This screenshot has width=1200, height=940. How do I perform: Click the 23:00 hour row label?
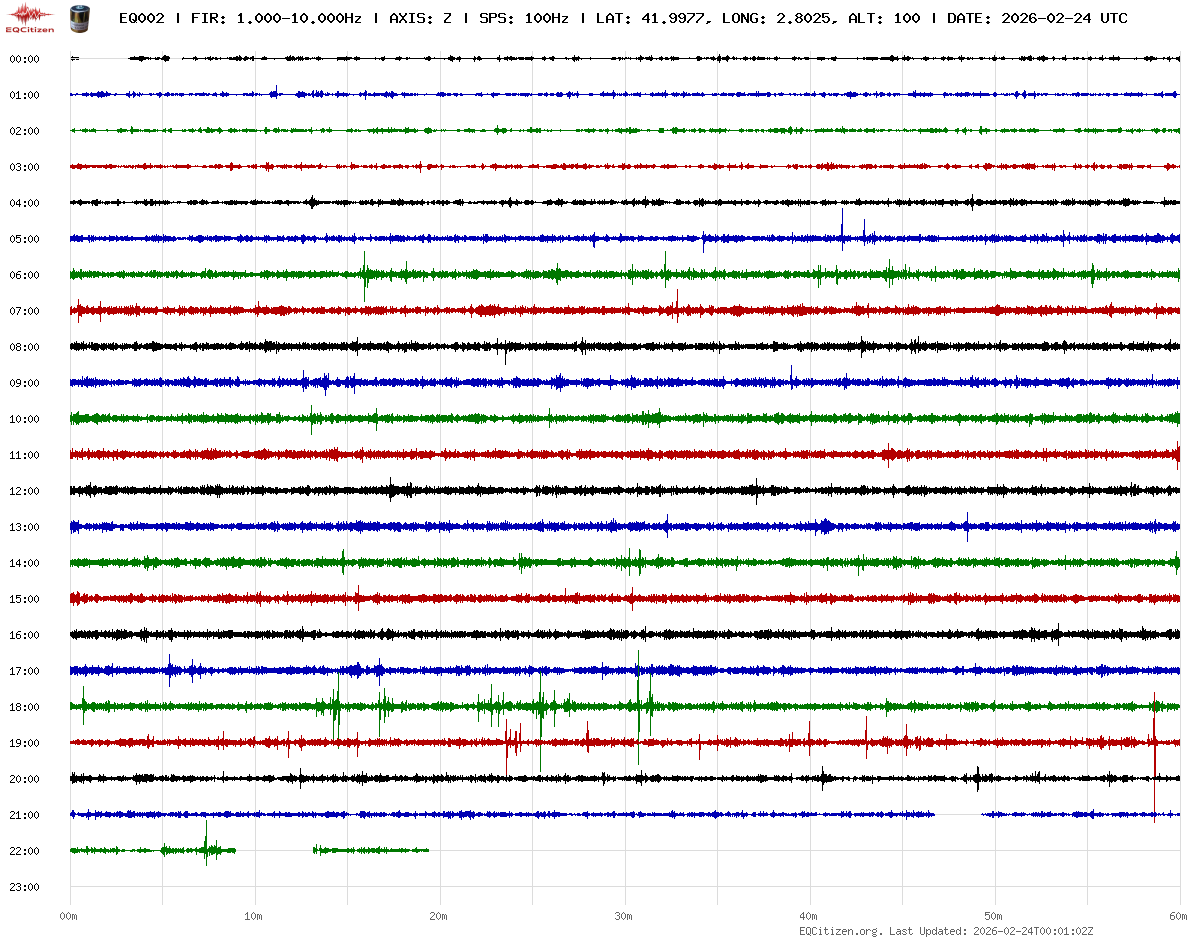24,887
